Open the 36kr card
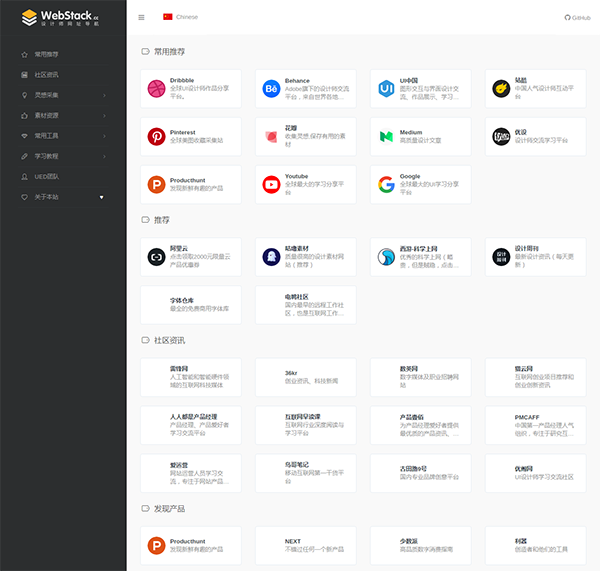The width and height of the screenshot is (600, 571). click(306, 377)
